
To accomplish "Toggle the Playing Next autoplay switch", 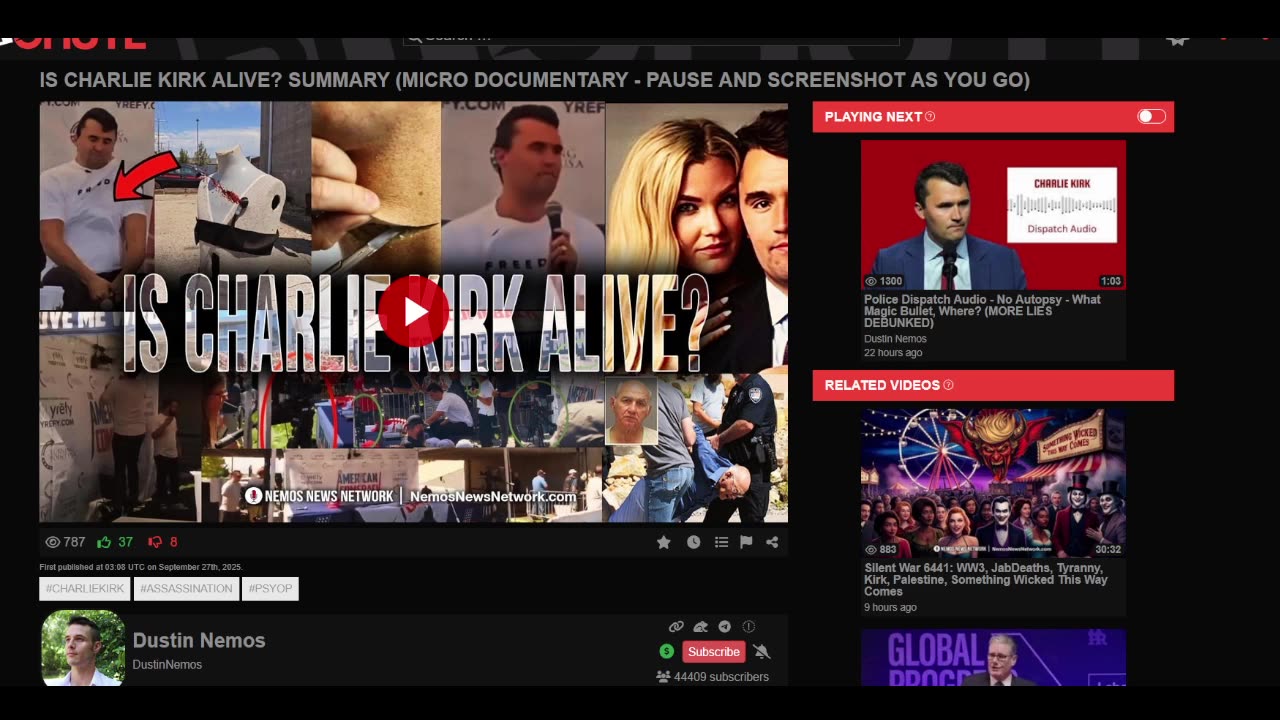I will coord(1151,117).
